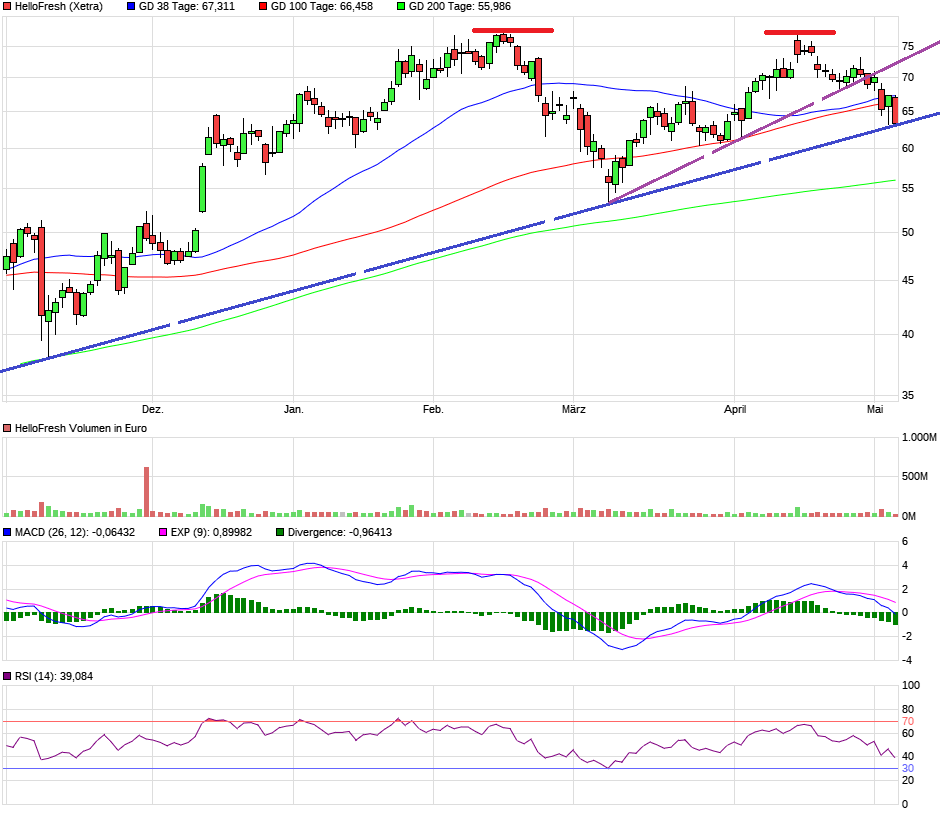Click the last red candle in May
This screenshot has width=940, height=814.
click(895, 111)
